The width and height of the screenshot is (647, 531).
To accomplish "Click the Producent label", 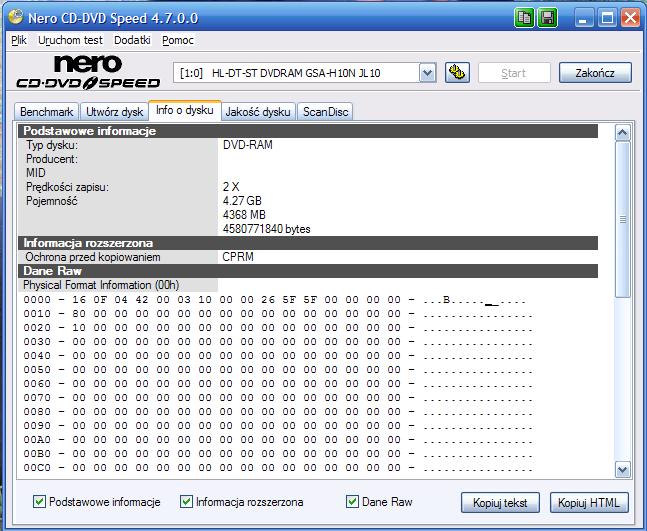I will [52, 159].
